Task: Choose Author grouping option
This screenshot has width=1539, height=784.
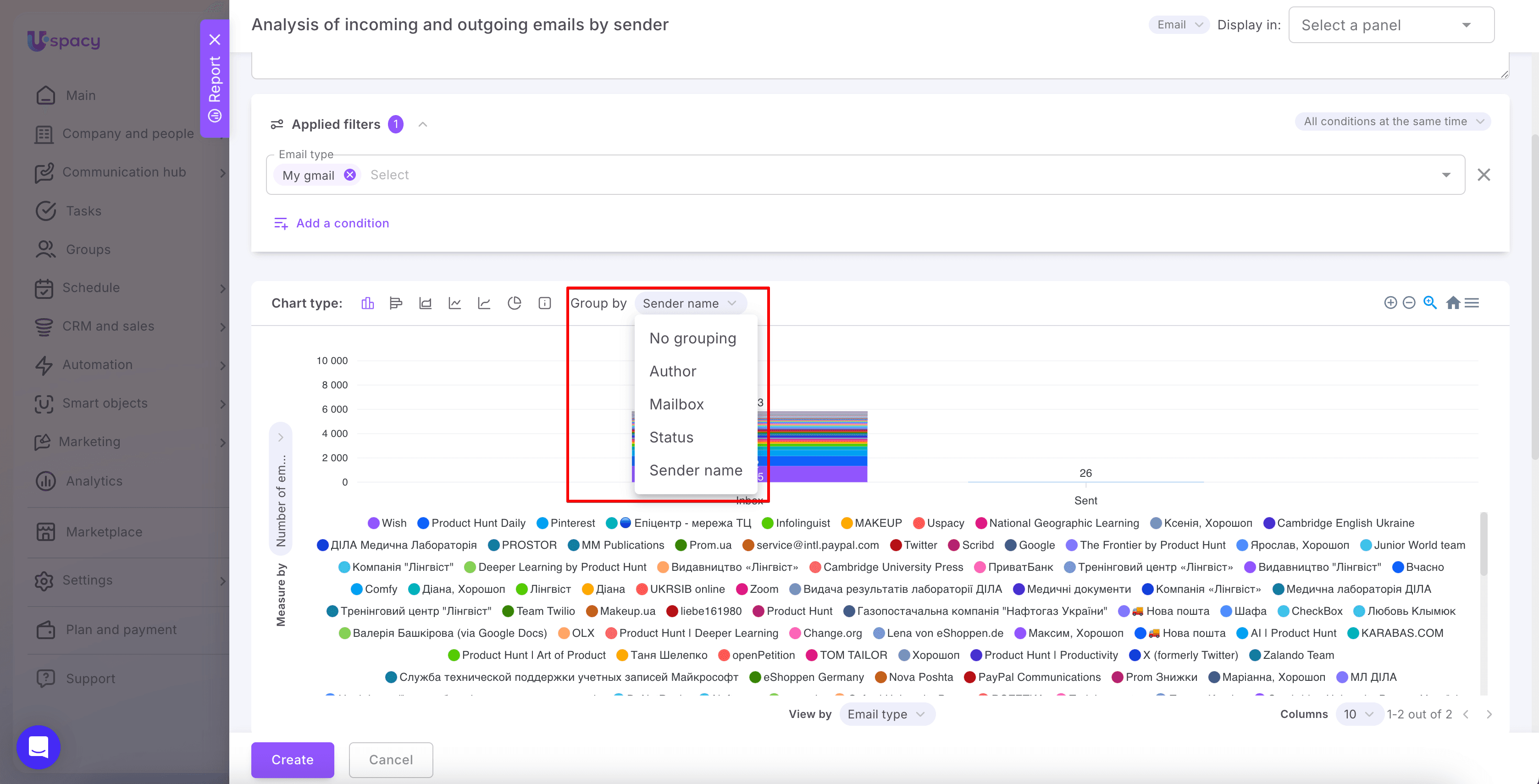Action: click(x=695, y=371)
